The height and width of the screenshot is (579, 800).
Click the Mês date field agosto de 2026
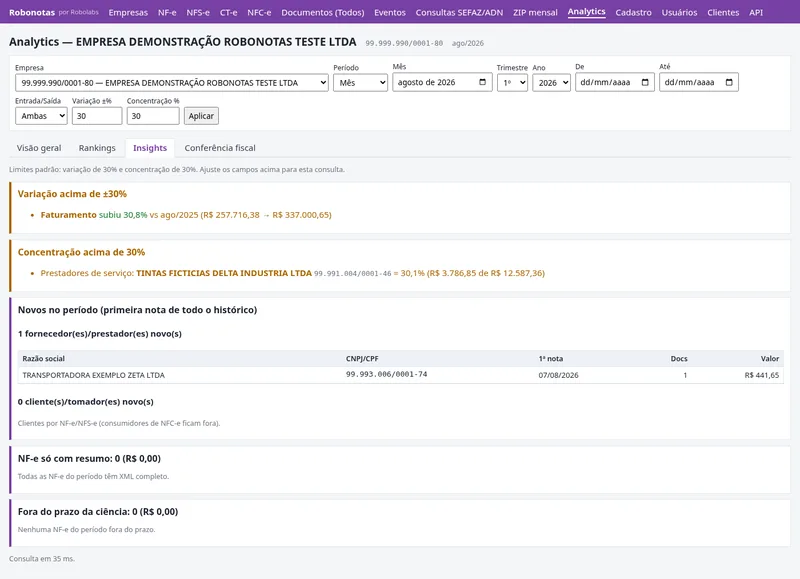[x=442, y=82]
